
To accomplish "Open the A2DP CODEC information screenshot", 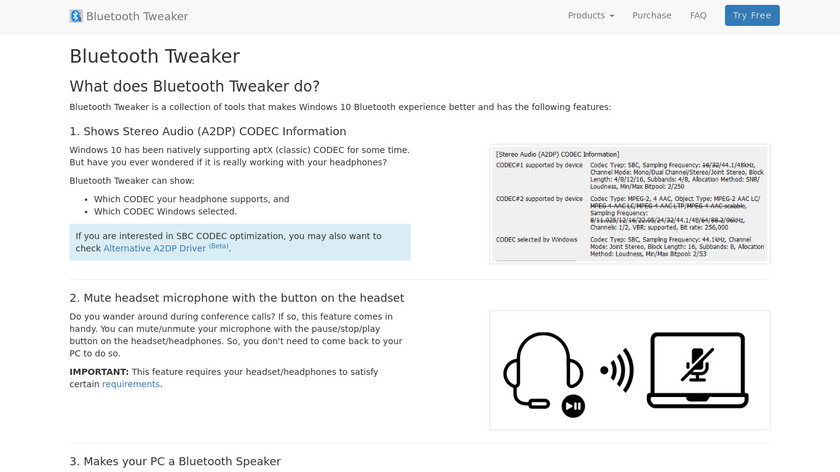I will click(x=630, y=204).
